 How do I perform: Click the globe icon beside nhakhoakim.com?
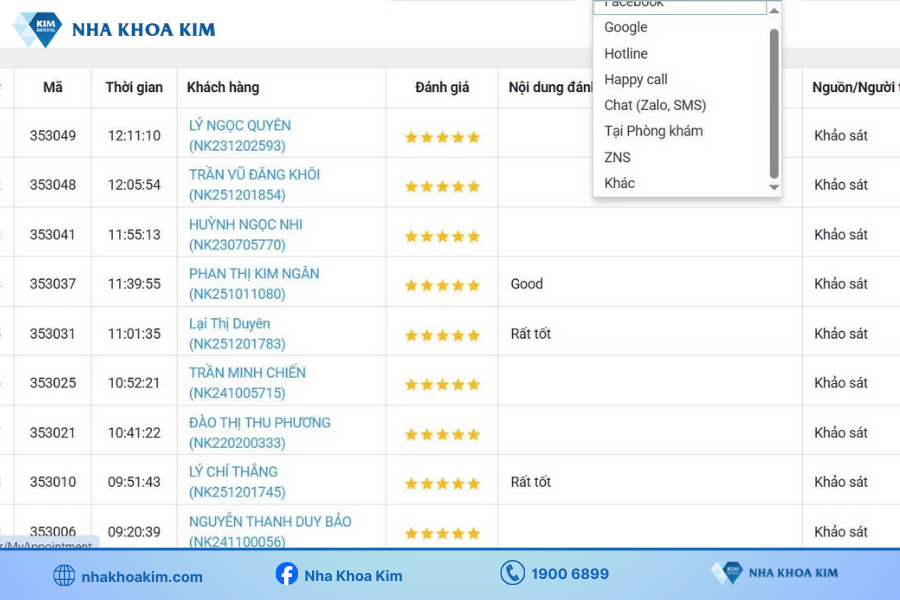click(x=63, y=575)
